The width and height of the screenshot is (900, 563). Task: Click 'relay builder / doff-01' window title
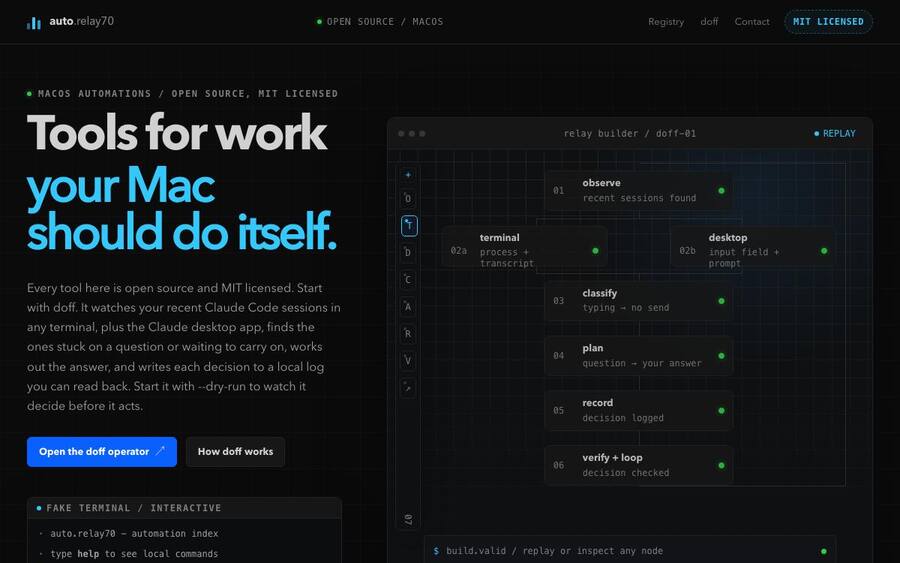coord(630,134)
